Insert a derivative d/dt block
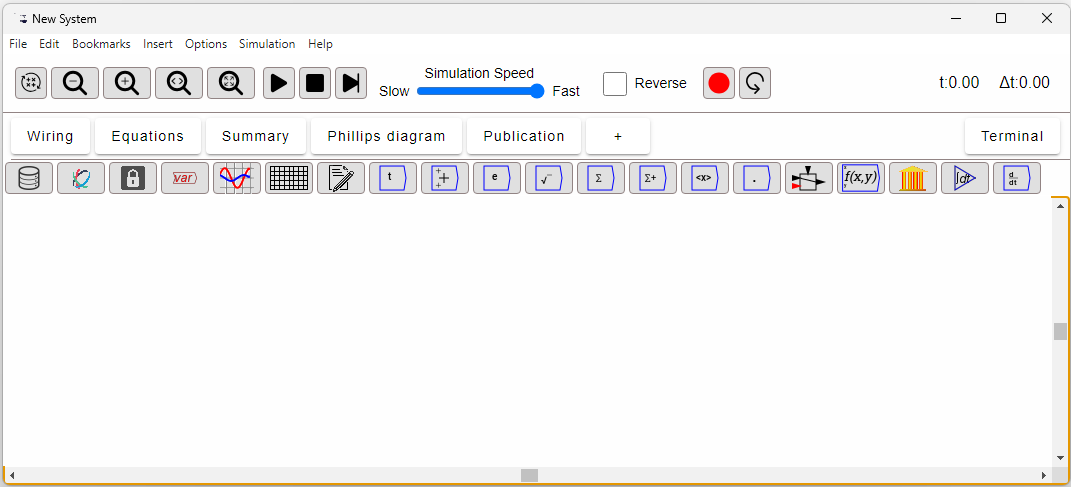1071x487 pixels. click(1016, 178)
